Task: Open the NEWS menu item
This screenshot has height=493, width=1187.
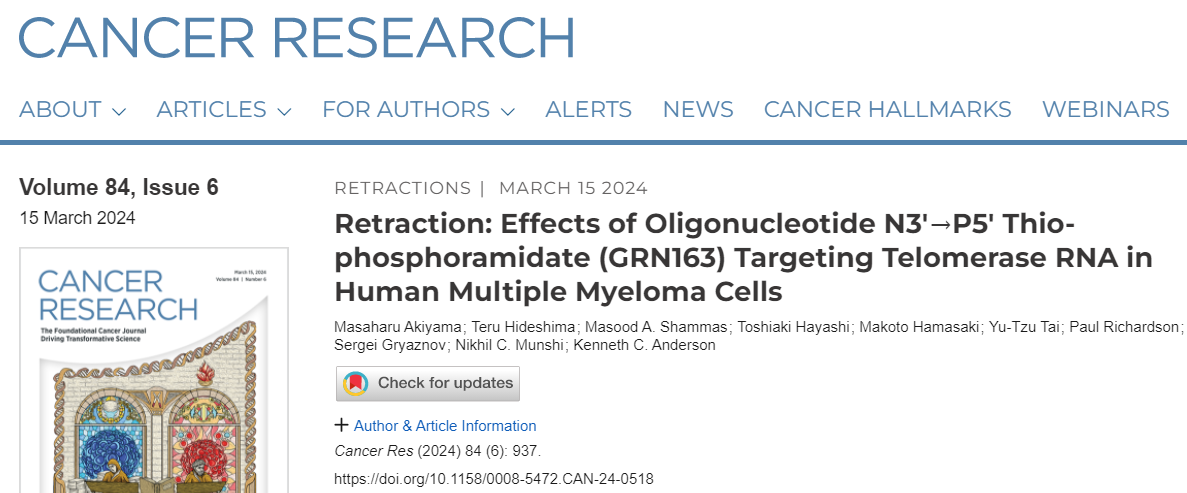Action: [x=697, y=110]
